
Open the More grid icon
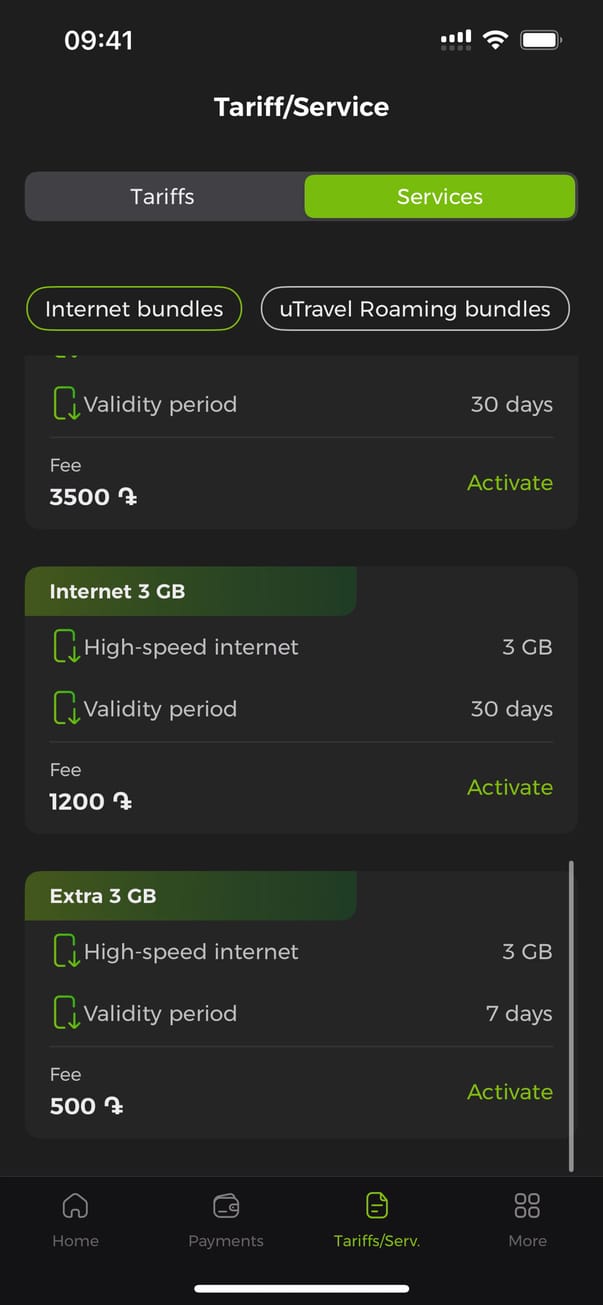click(x=527, y=1205)
